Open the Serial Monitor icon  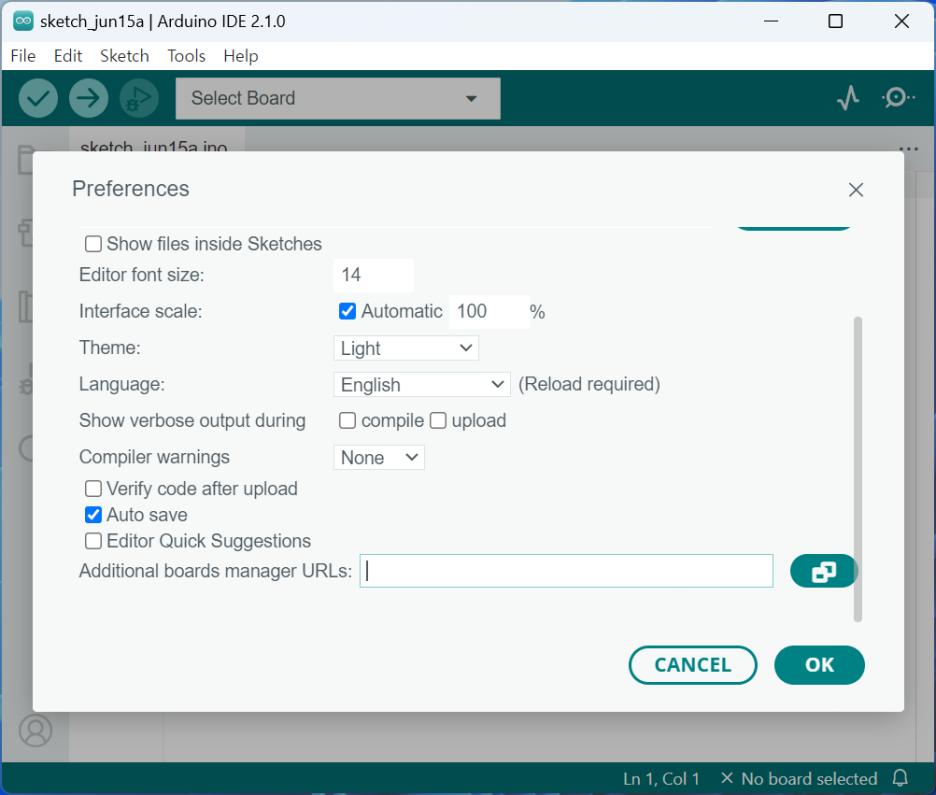tap(898, 97)
